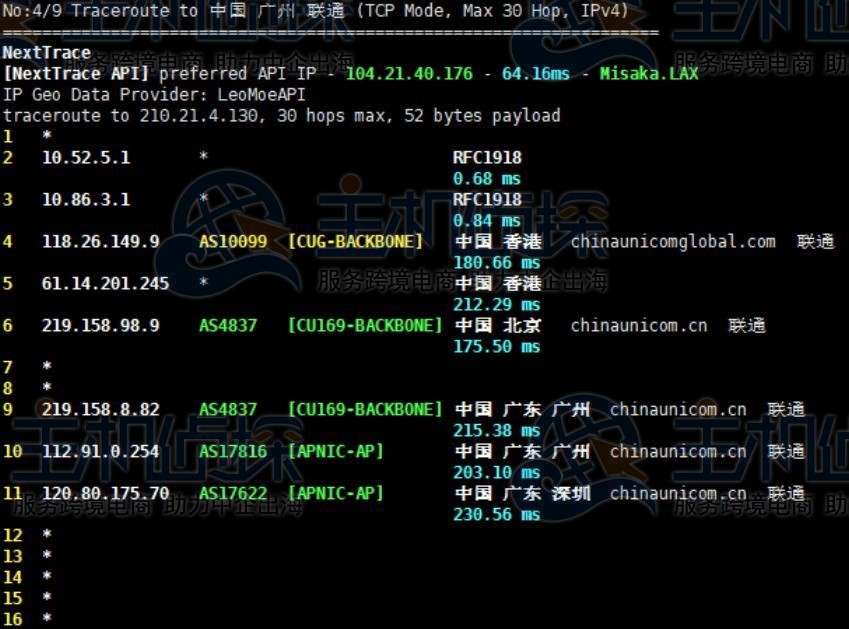Click the NextTrace title text
The width and height of the screenshot is (849, 629).
point(46,53)
